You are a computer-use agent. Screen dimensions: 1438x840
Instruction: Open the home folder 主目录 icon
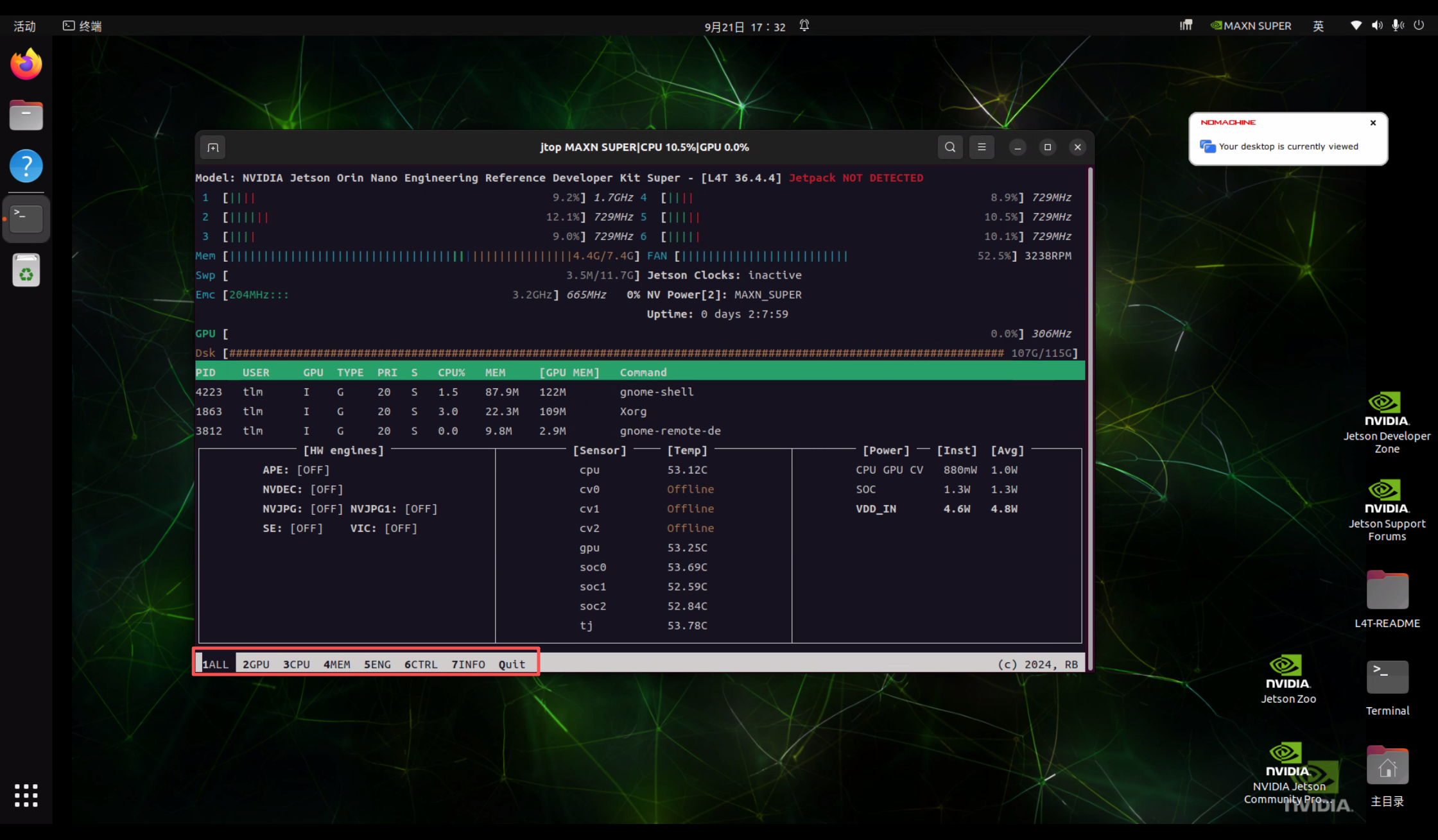1387,776
